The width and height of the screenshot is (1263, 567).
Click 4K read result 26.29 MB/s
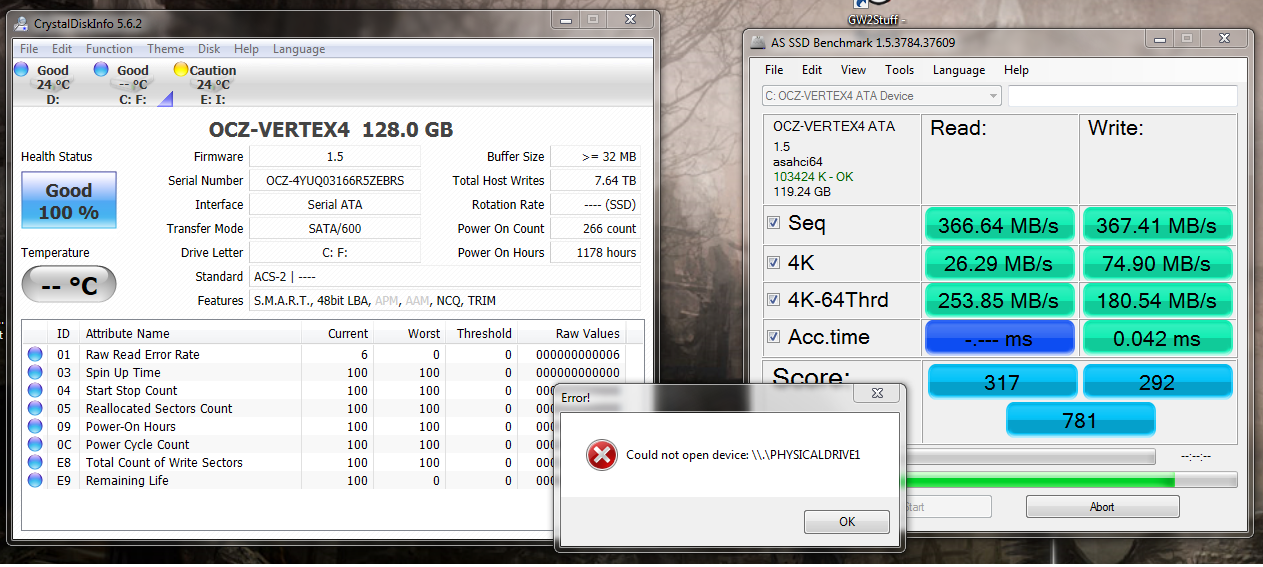[1000, 263]
